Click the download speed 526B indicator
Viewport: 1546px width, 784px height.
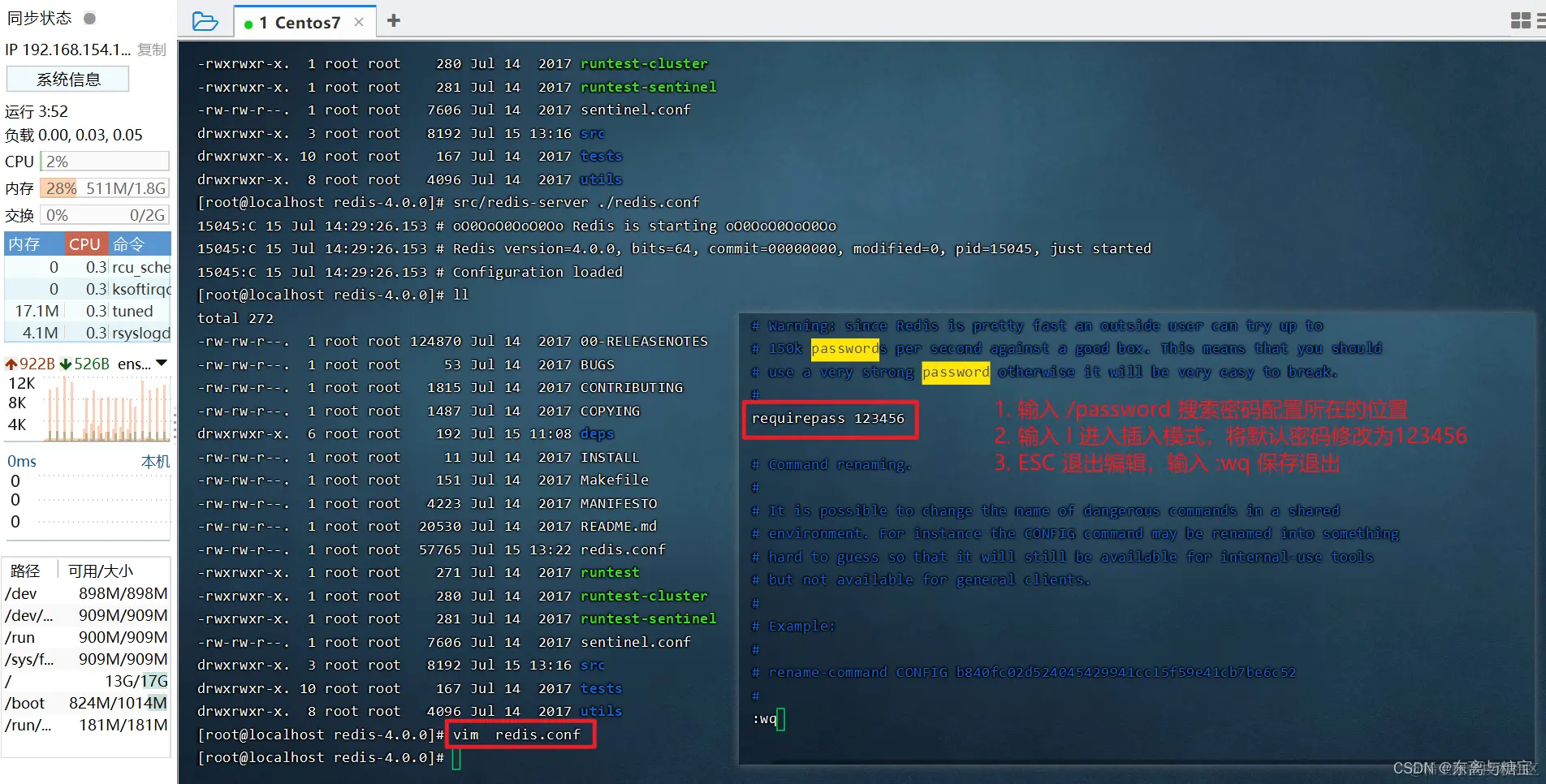point(85,364)
